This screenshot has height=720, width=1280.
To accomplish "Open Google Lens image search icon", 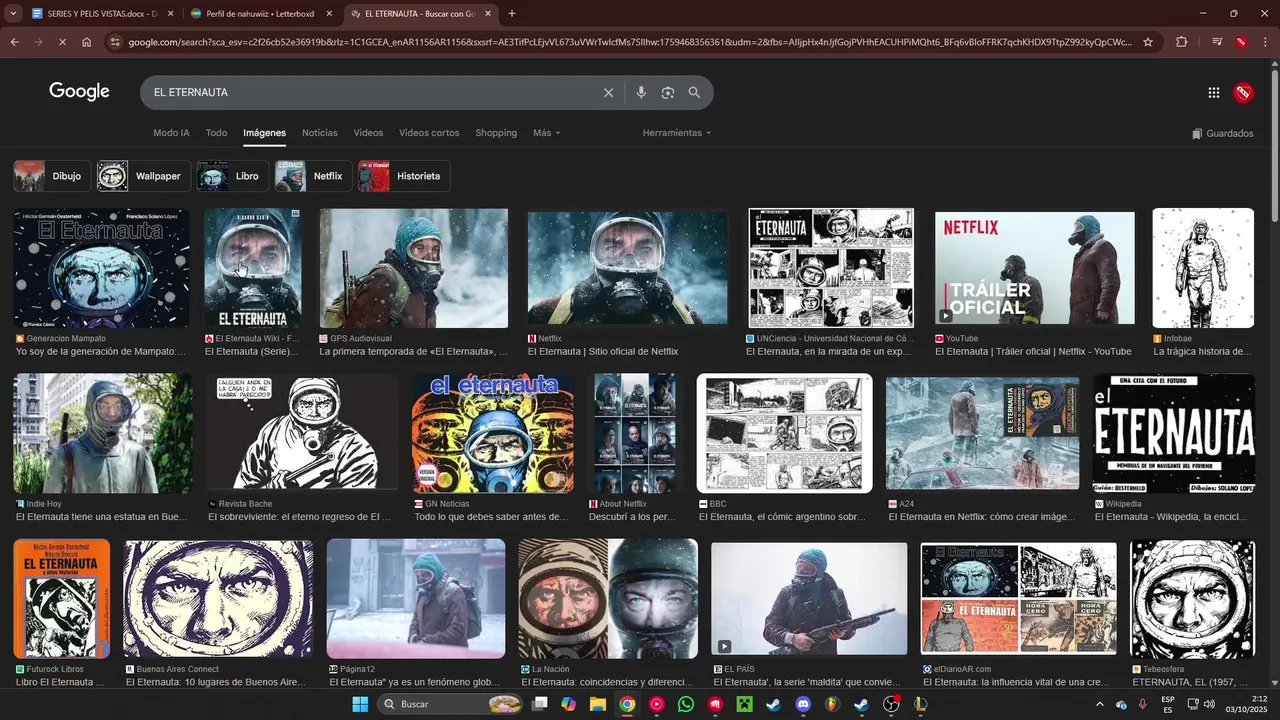I will click(x=668, y=92).
